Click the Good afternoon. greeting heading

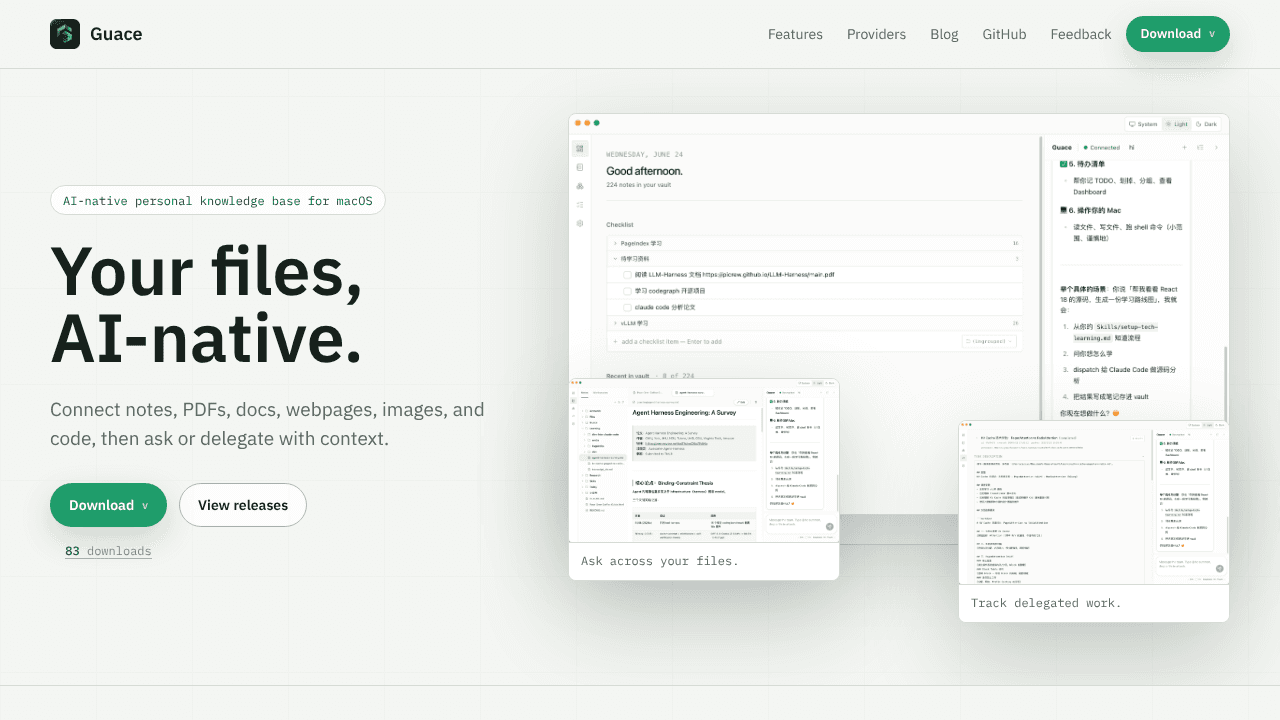[646, 171]
